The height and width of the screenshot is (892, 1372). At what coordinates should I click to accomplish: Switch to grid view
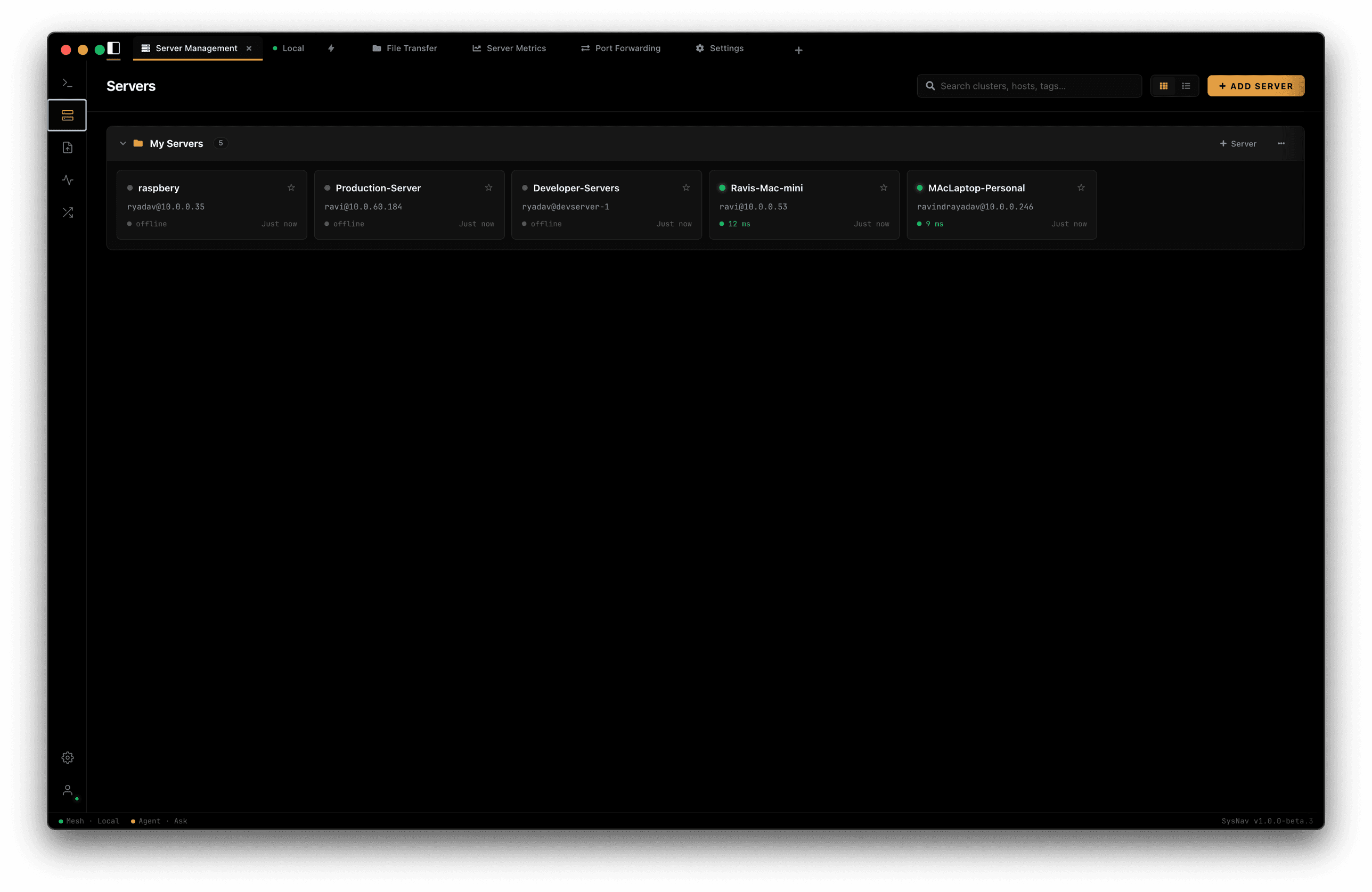tap(1163, 86)
